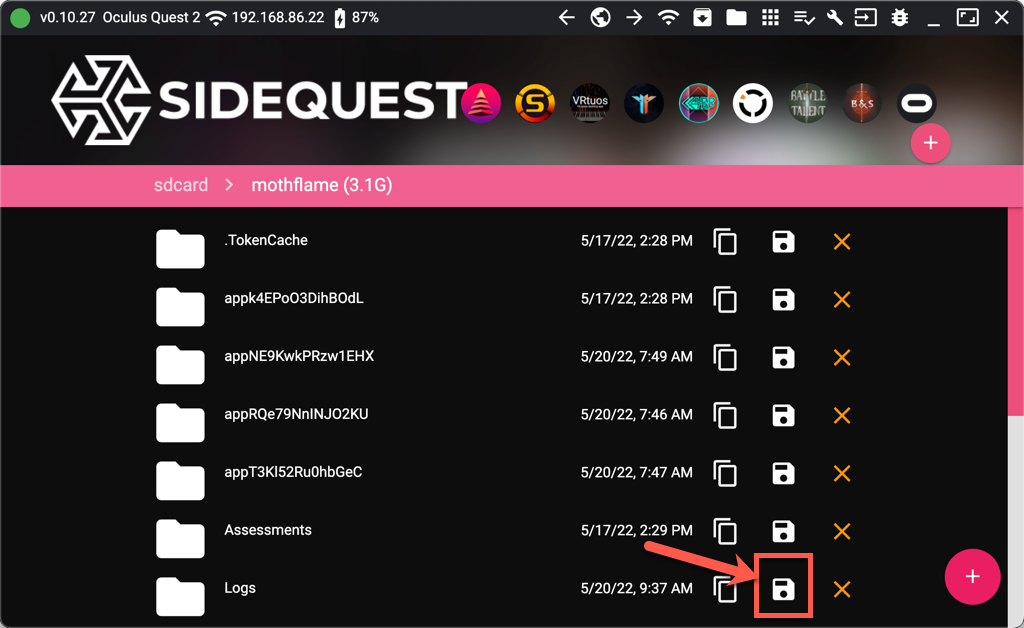
Task: Open device settings wrench icon
Action: (x=835, y=18)
